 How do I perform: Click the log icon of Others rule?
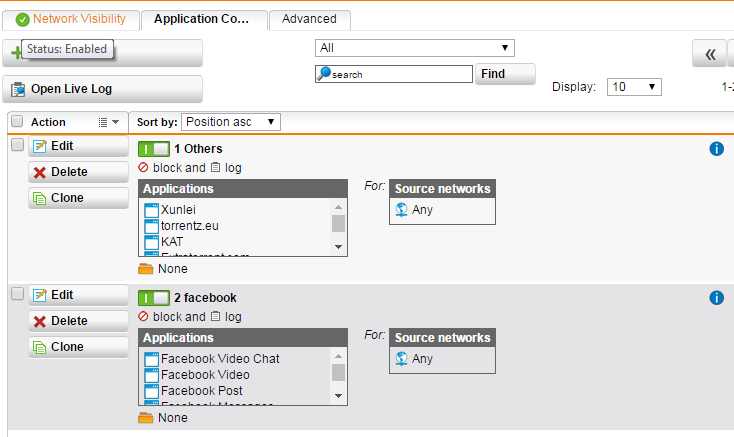click(215, 167)
